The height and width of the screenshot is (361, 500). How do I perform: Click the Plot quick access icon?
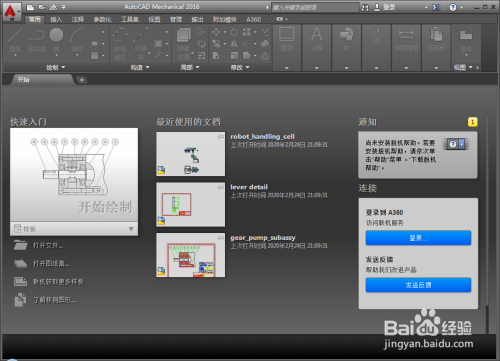[x=53, y=7]
